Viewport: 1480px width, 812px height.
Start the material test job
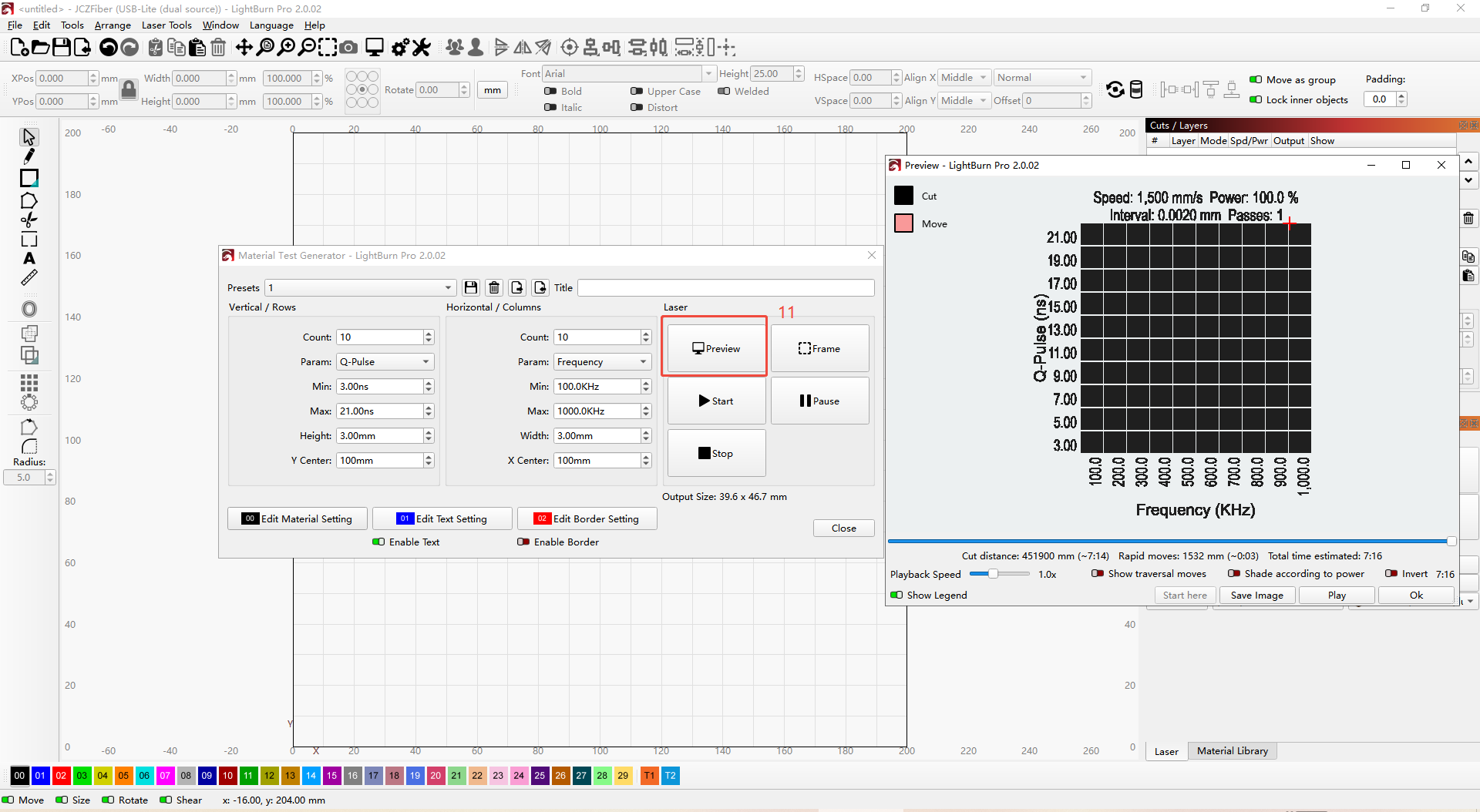point(717,401)
